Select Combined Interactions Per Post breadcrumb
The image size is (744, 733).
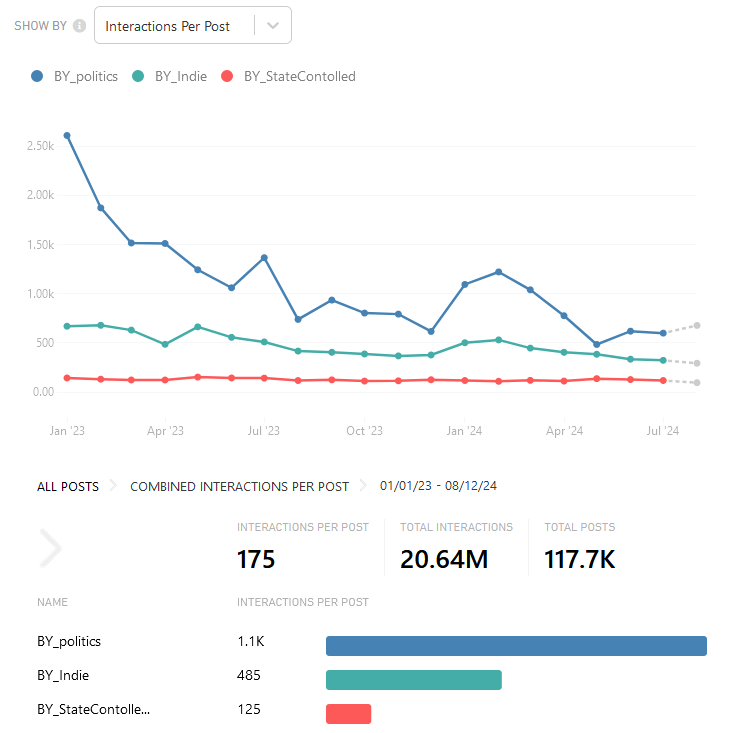click(x=239, y=486)
